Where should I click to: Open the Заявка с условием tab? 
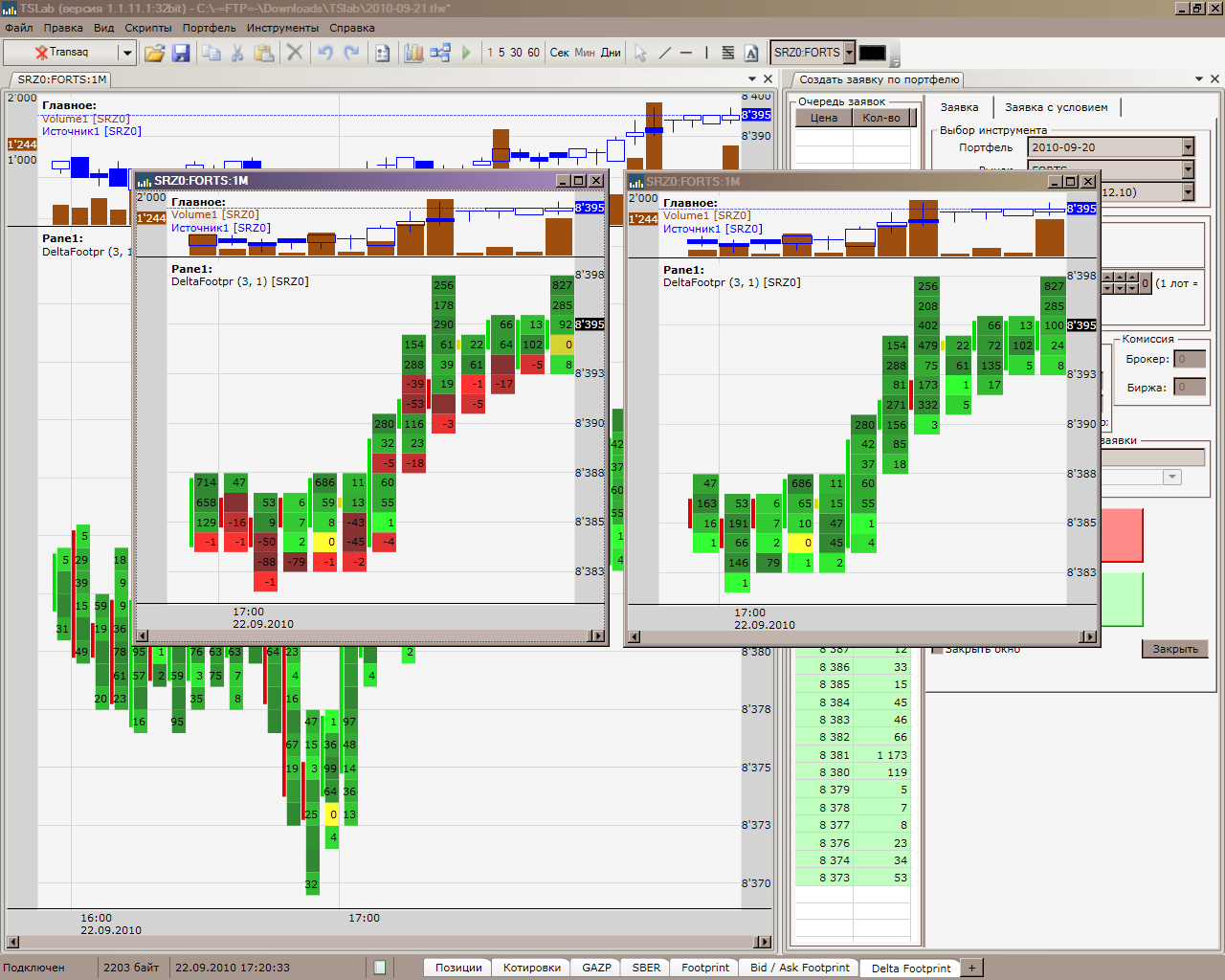[1057, 107]
